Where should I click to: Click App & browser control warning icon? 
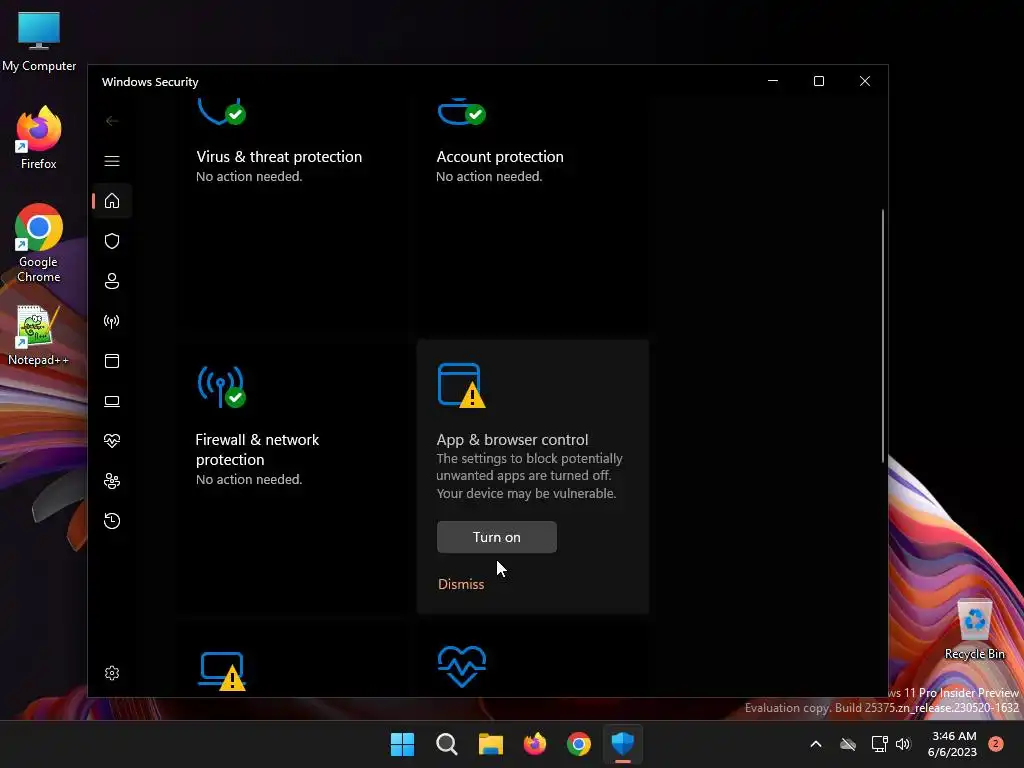tap(462, 386)
